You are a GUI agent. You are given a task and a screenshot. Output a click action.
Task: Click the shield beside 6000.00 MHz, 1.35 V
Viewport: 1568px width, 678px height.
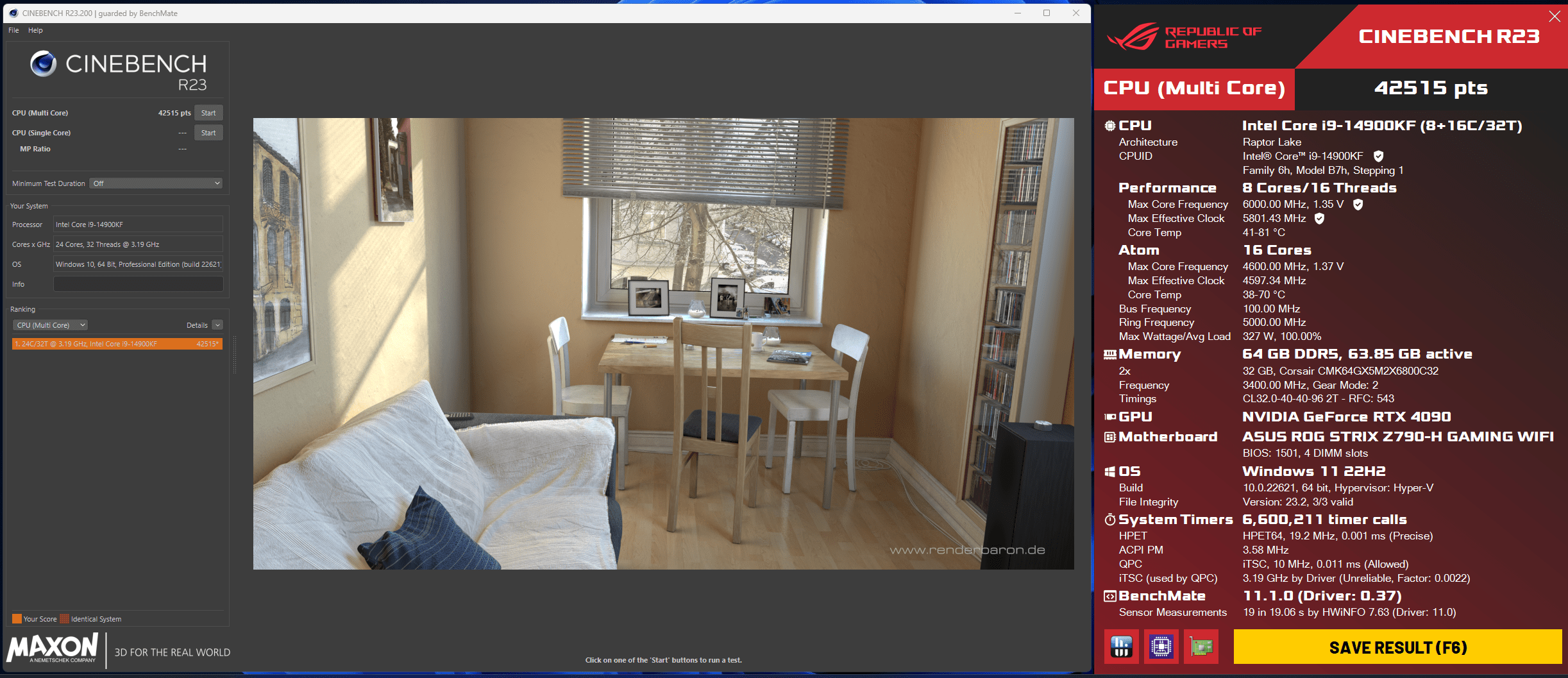[1358, 204]
